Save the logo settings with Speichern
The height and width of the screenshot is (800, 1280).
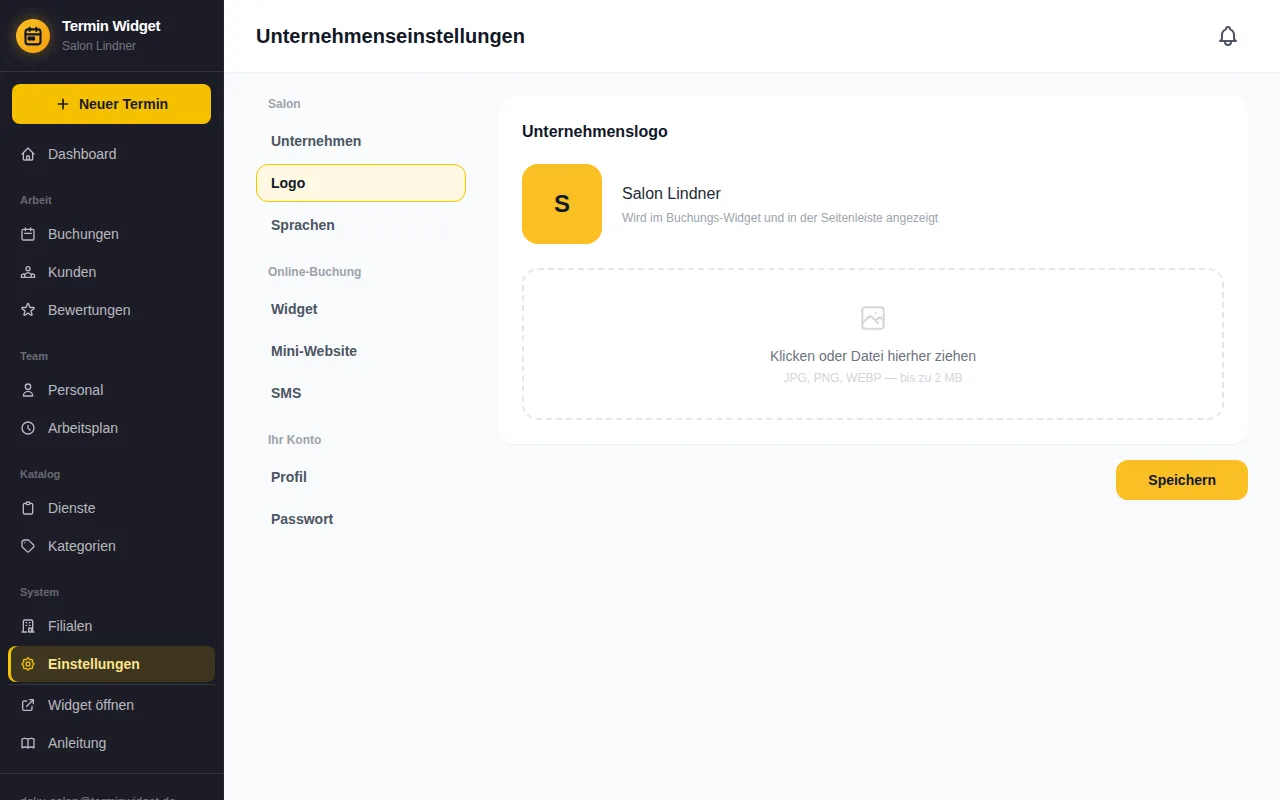(x=1182, y=480)
